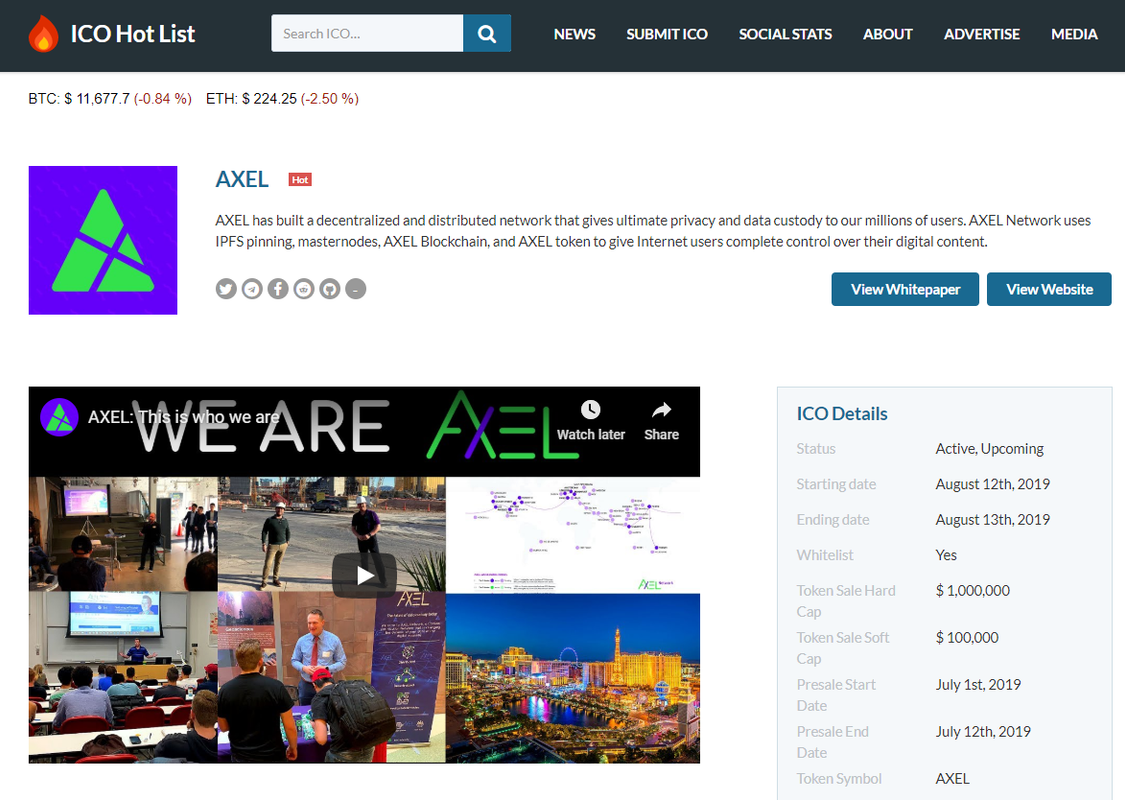The width and height of the screenshot is (1125, 800).
Task: Click the 'Starting date' label
Action: 836,484
